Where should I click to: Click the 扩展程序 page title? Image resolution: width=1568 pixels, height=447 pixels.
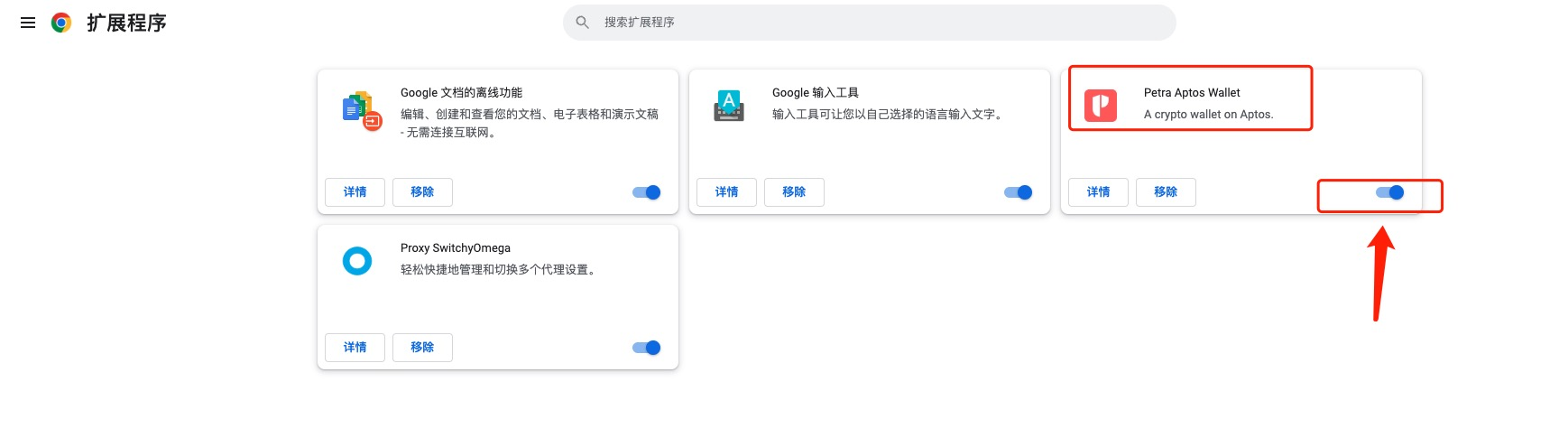[x=126, y=23]
